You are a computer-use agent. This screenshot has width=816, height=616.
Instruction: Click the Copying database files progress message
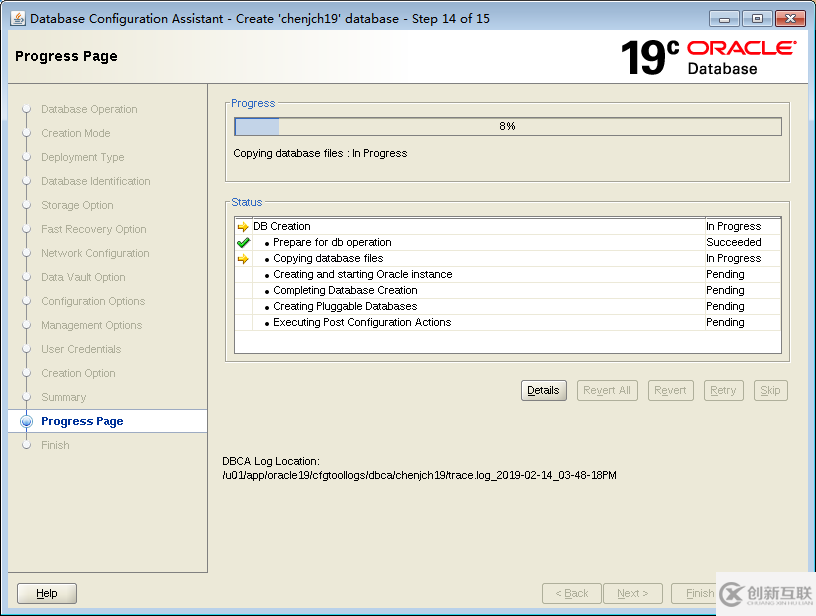coord(320,153)
